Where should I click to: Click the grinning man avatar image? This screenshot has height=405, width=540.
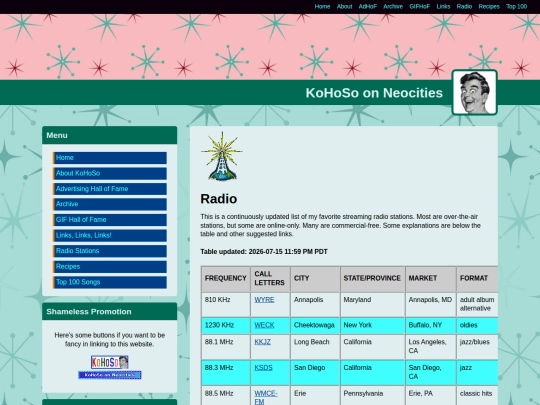(475, 92)
